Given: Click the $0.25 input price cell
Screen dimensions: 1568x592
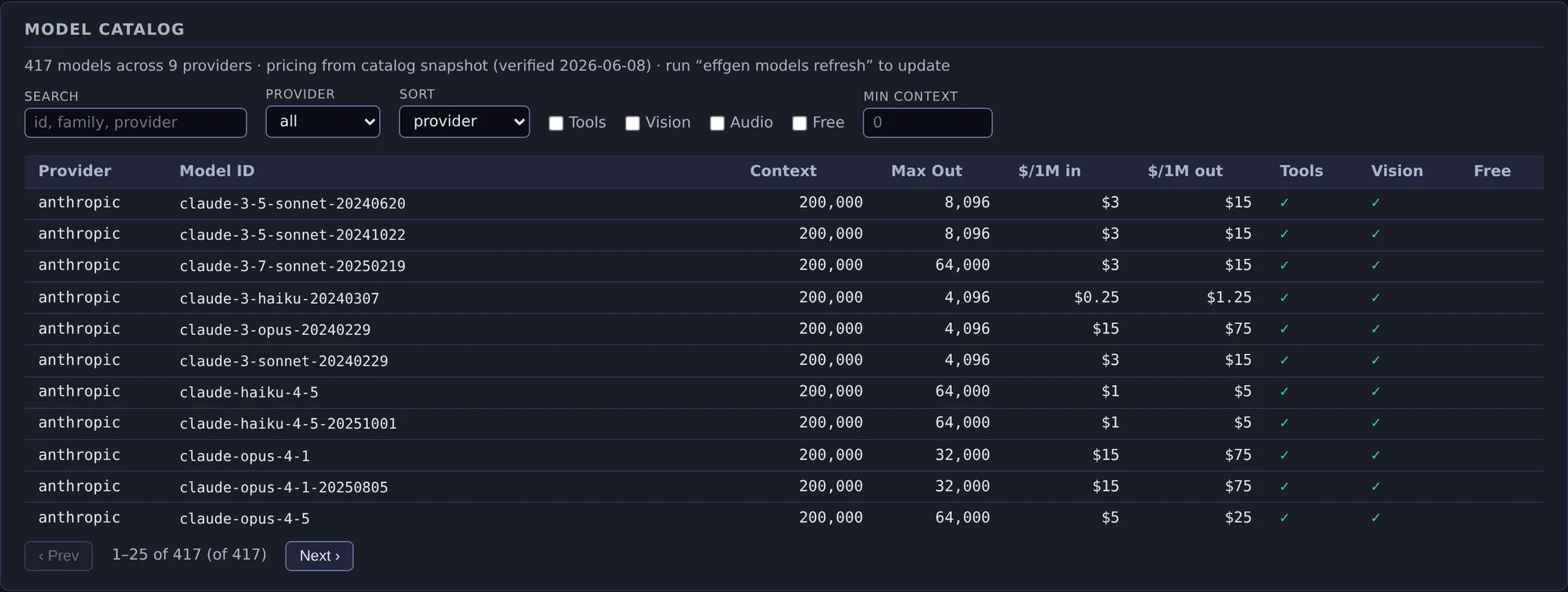Looking at the screenshot, I should pos(1096,298).
